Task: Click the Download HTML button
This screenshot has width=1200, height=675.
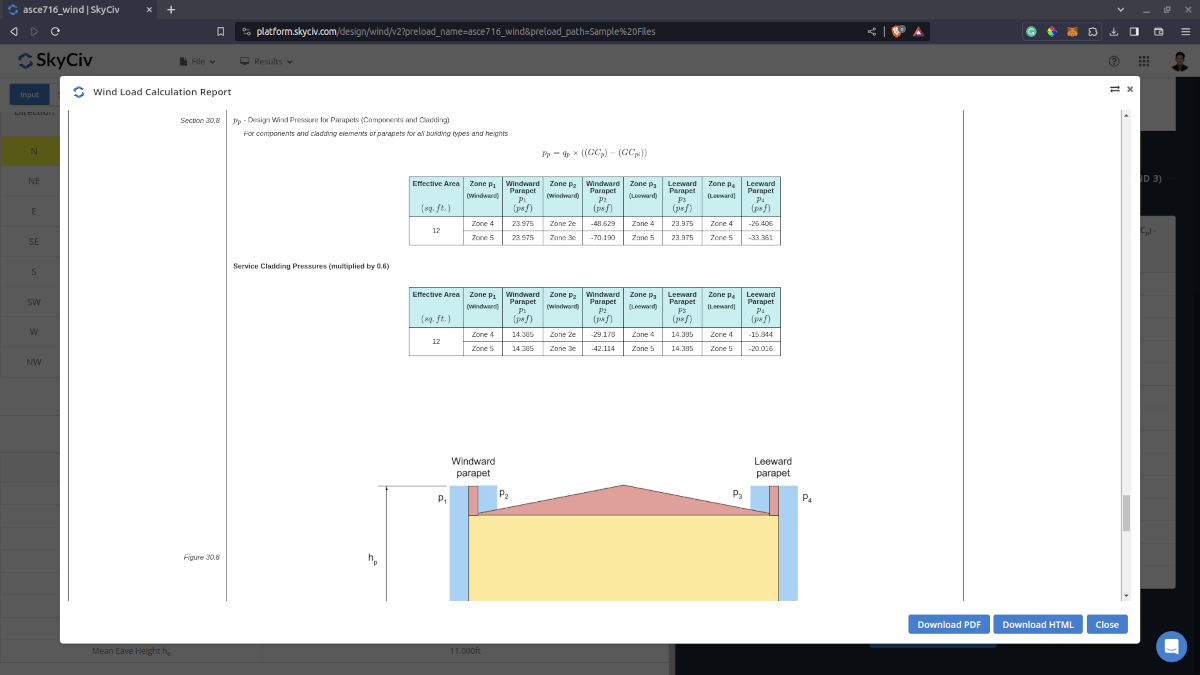Action: pos(1038,624)
